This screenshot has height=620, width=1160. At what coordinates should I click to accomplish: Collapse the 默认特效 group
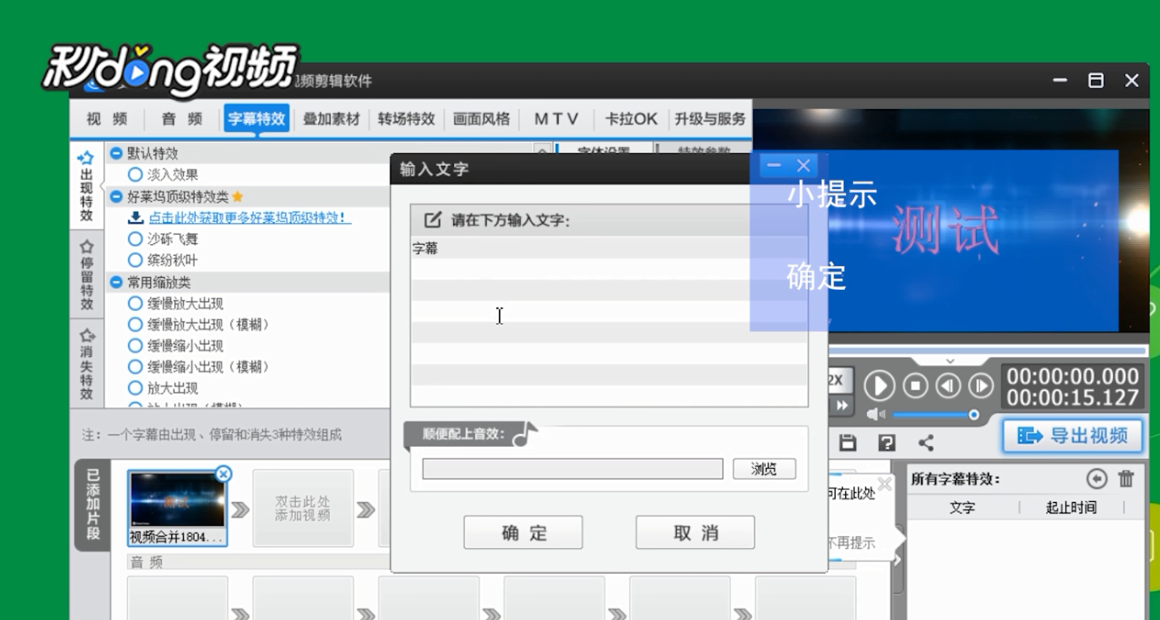(x=116, y=153)
